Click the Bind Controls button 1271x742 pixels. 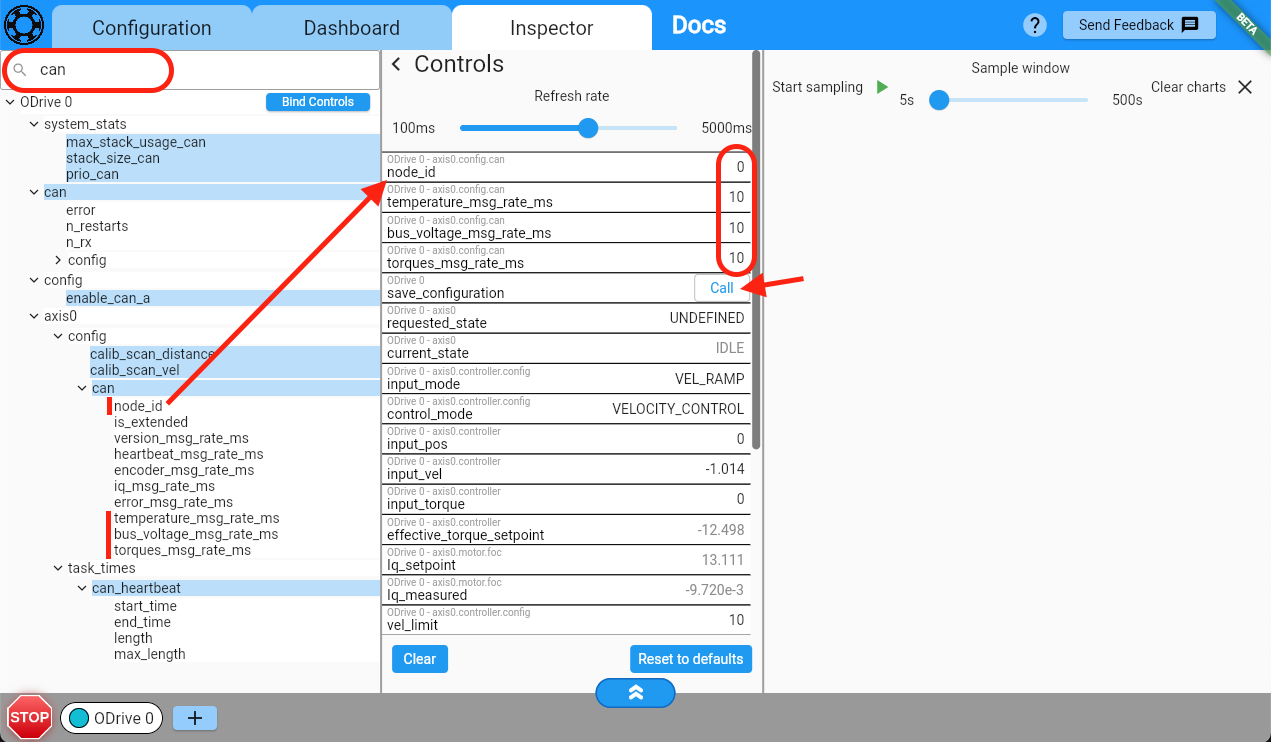[x=317, y=102]
